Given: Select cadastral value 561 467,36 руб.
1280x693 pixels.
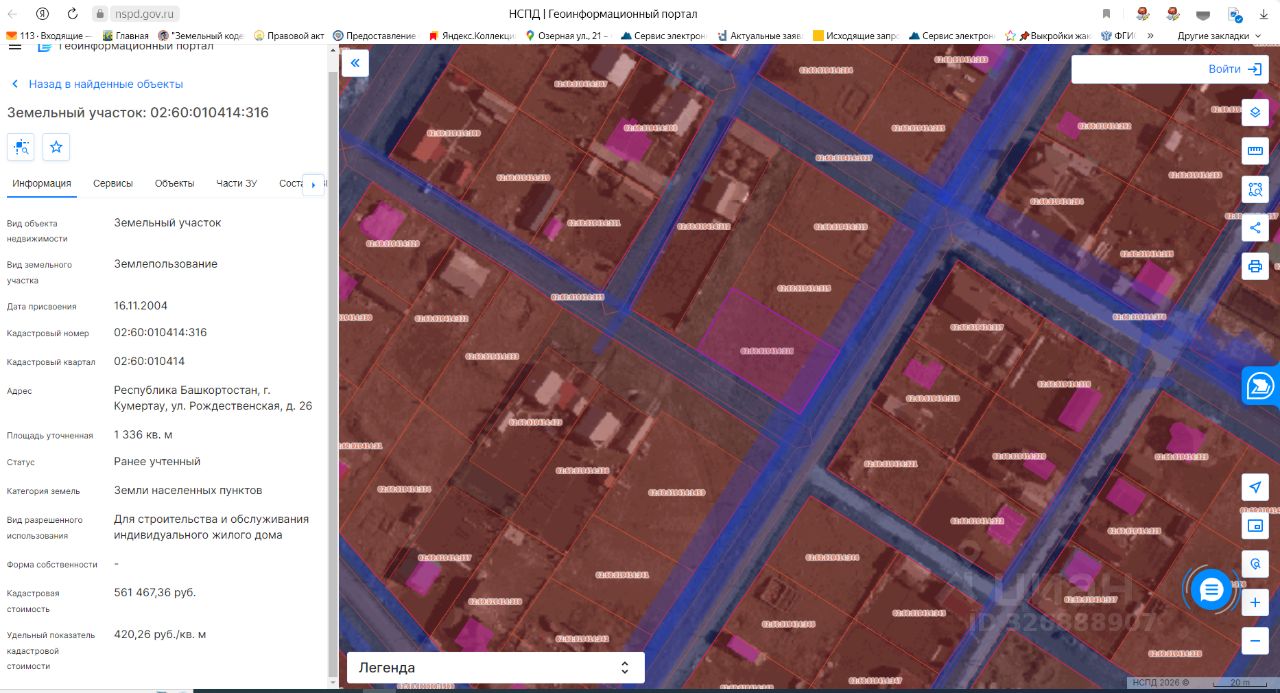Looking at the screenshot, I should click(x=155, y=592).
